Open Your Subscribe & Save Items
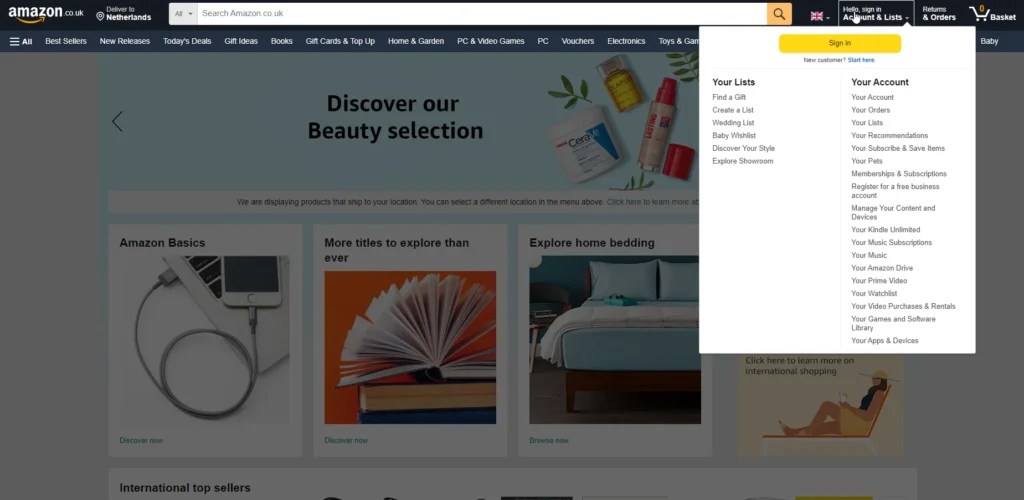The image size is (1024, 500). click(898, 148)
